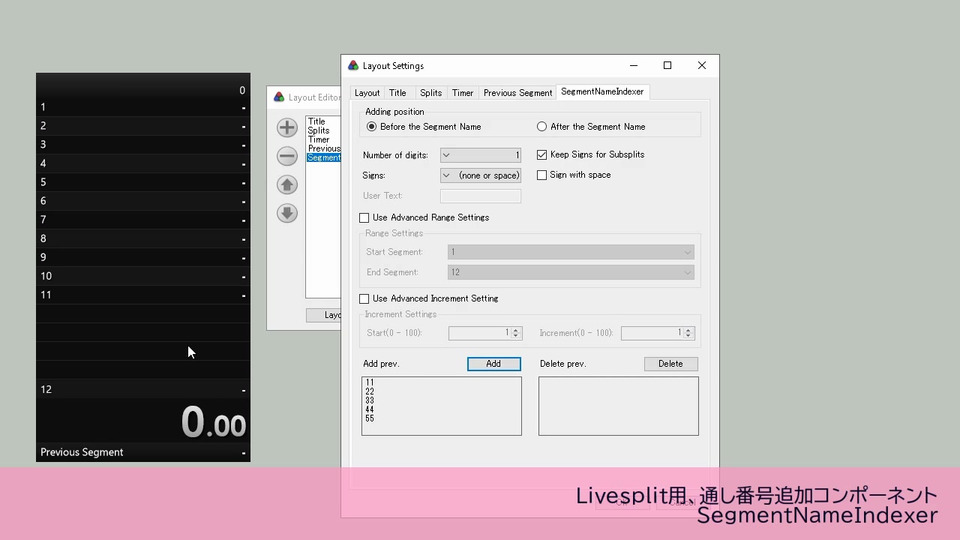Select the SegmentNameIndexer tab

602,91
